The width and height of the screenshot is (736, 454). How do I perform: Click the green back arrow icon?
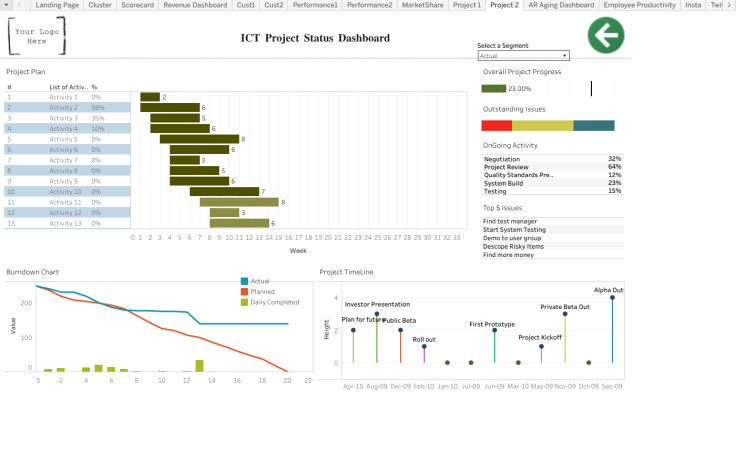605,36
